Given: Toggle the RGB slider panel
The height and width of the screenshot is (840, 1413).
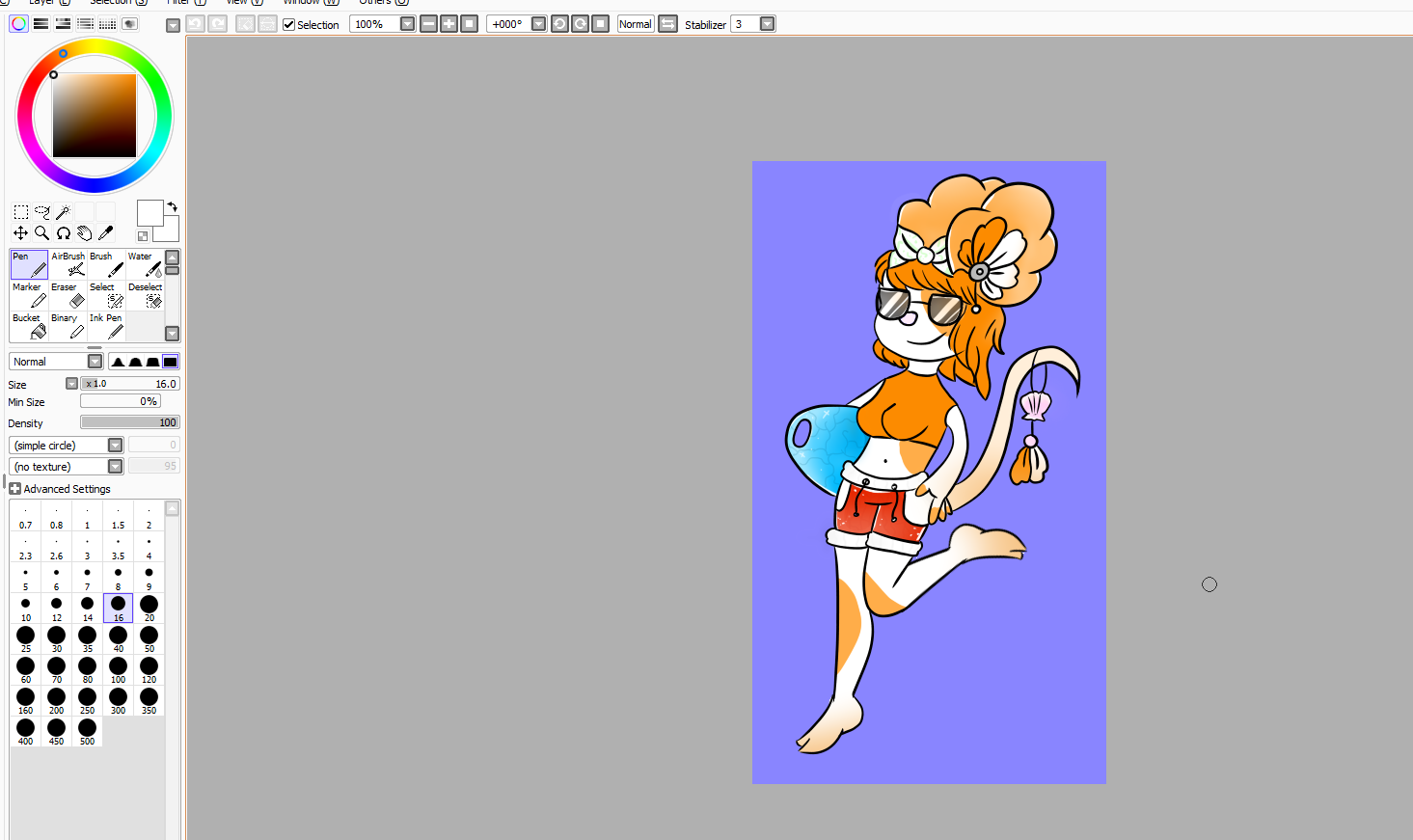Looking at the screenshot, I should tap(41, 24).
